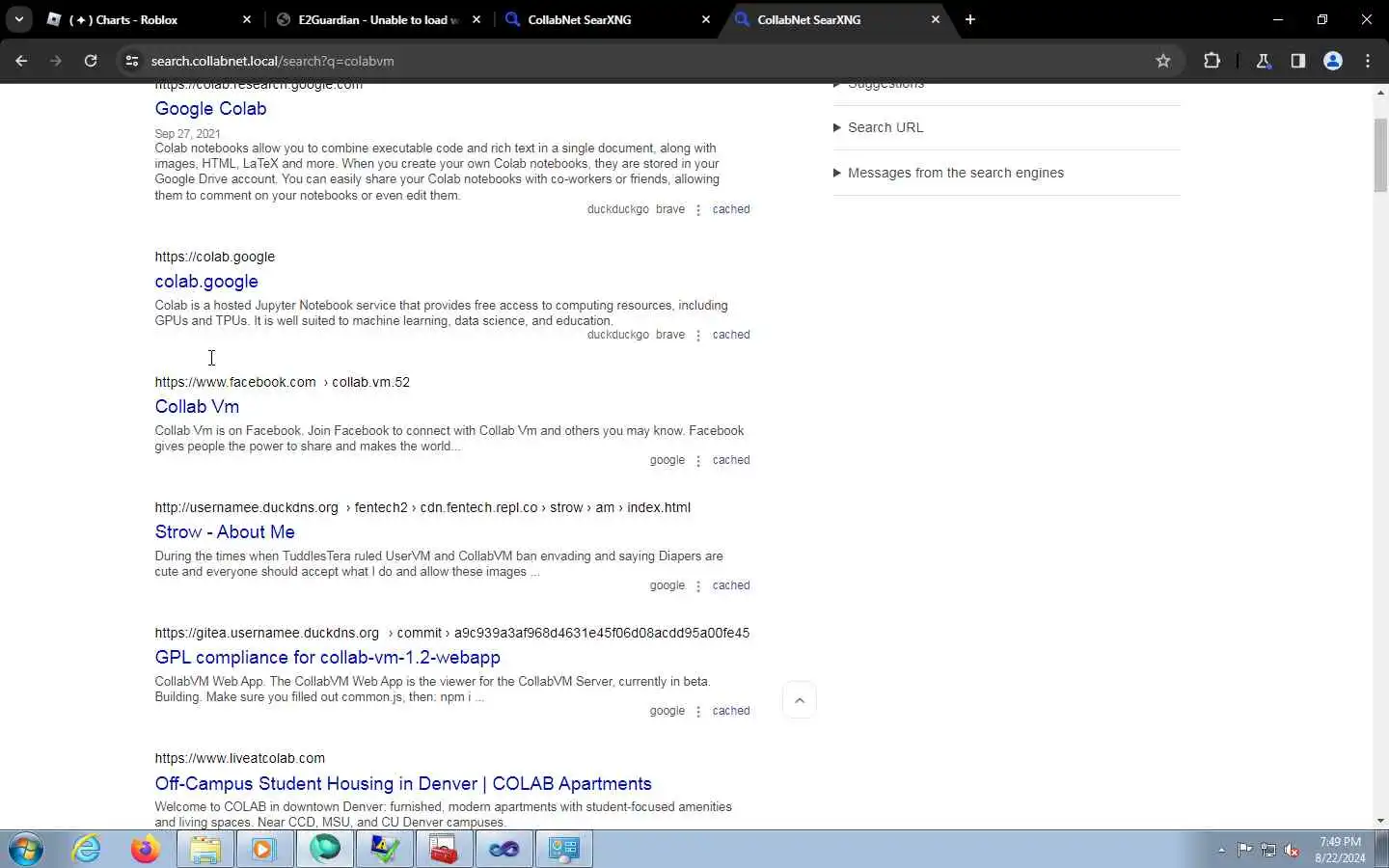Open the red toolbox taskbar icon
1389x868 pixels.
[x=444, y=850]
